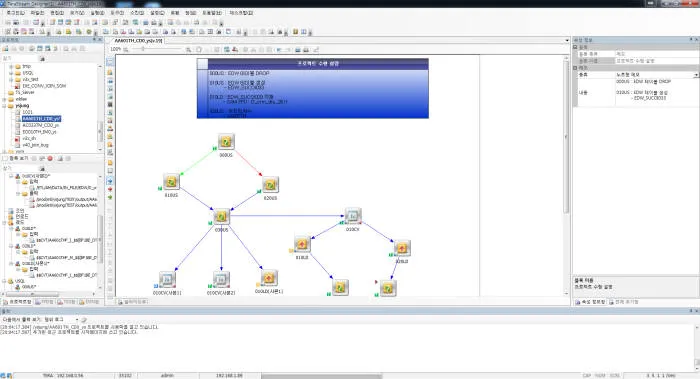Image resolution: width=700 pixels, height=379 pixels.
Task: Click the green arrow icon in vertical palette
Action: [110, 197]
